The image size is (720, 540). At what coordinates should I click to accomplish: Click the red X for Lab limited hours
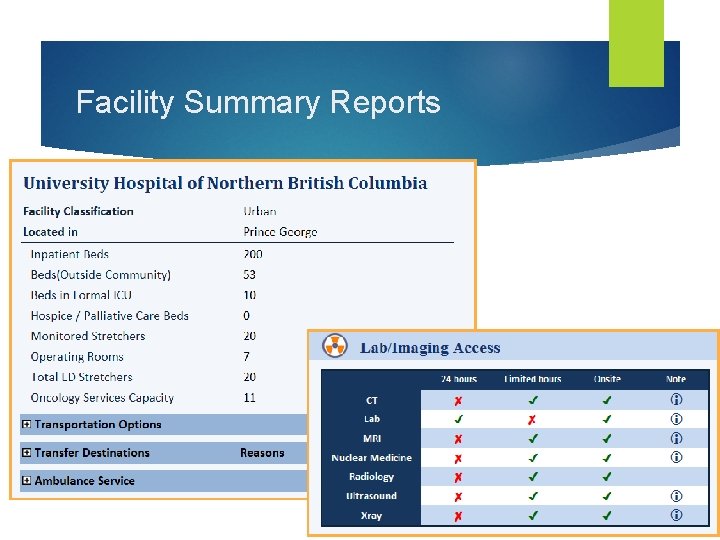[532, 420]
